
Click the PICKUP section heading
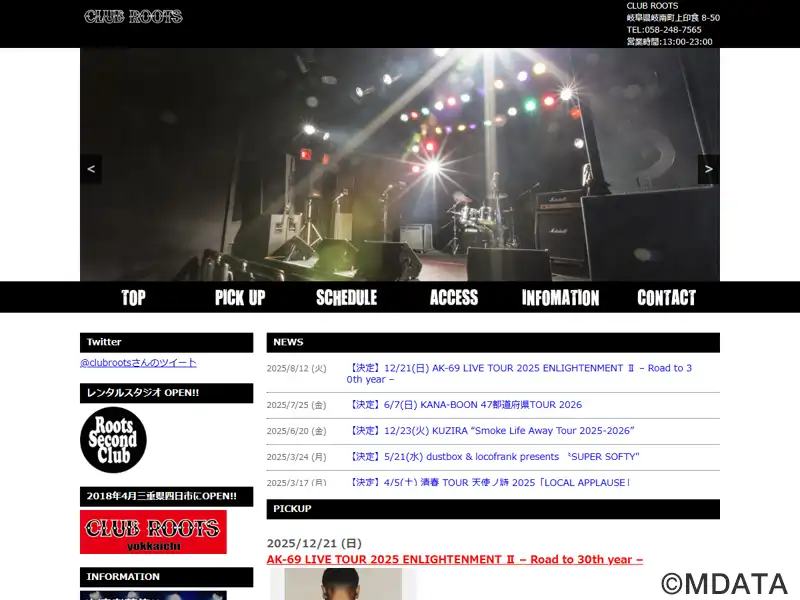[x=493, y=509]
